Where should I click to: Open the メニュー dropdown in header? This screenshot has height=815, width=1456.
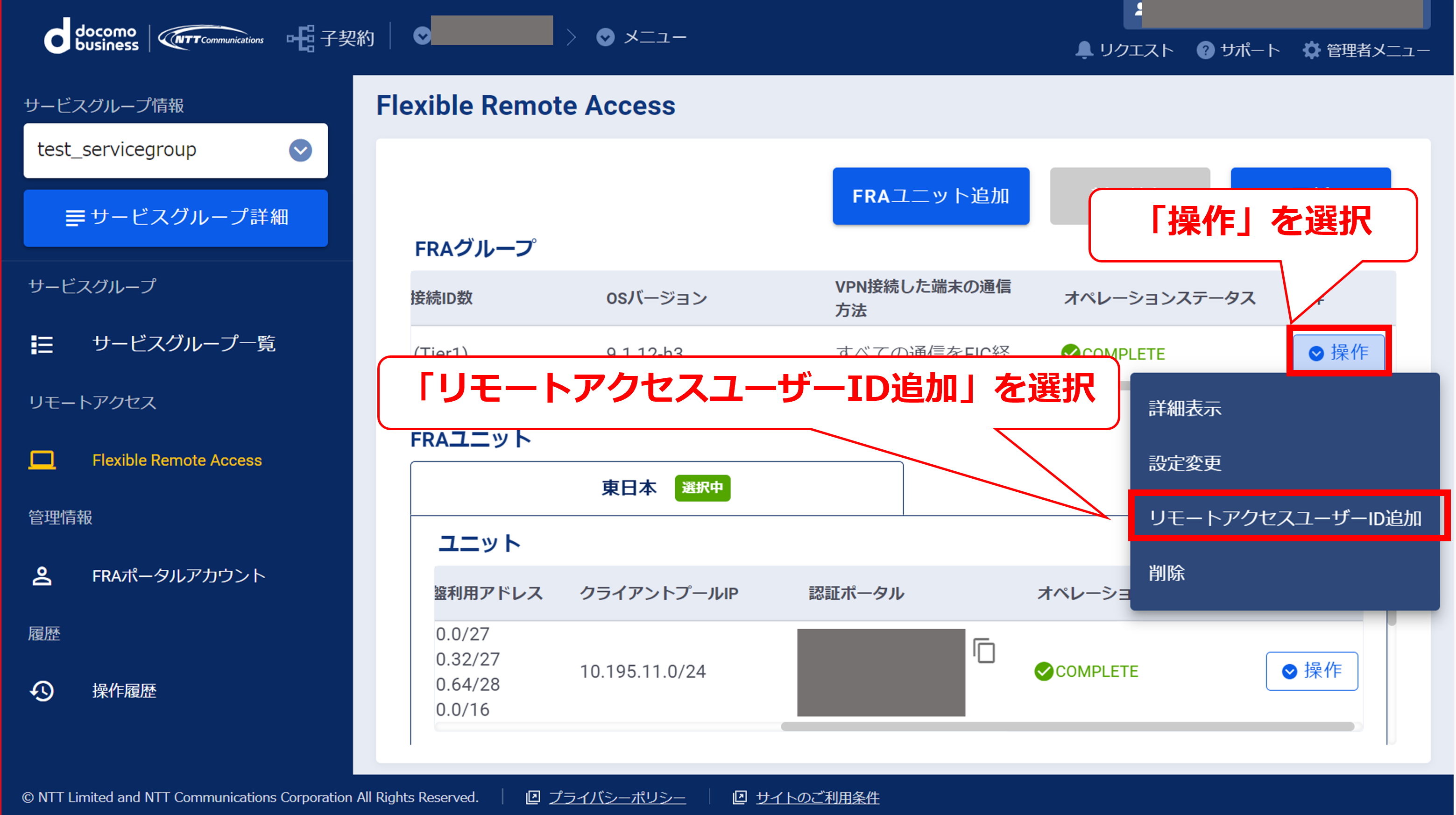(x=642, y=37)
